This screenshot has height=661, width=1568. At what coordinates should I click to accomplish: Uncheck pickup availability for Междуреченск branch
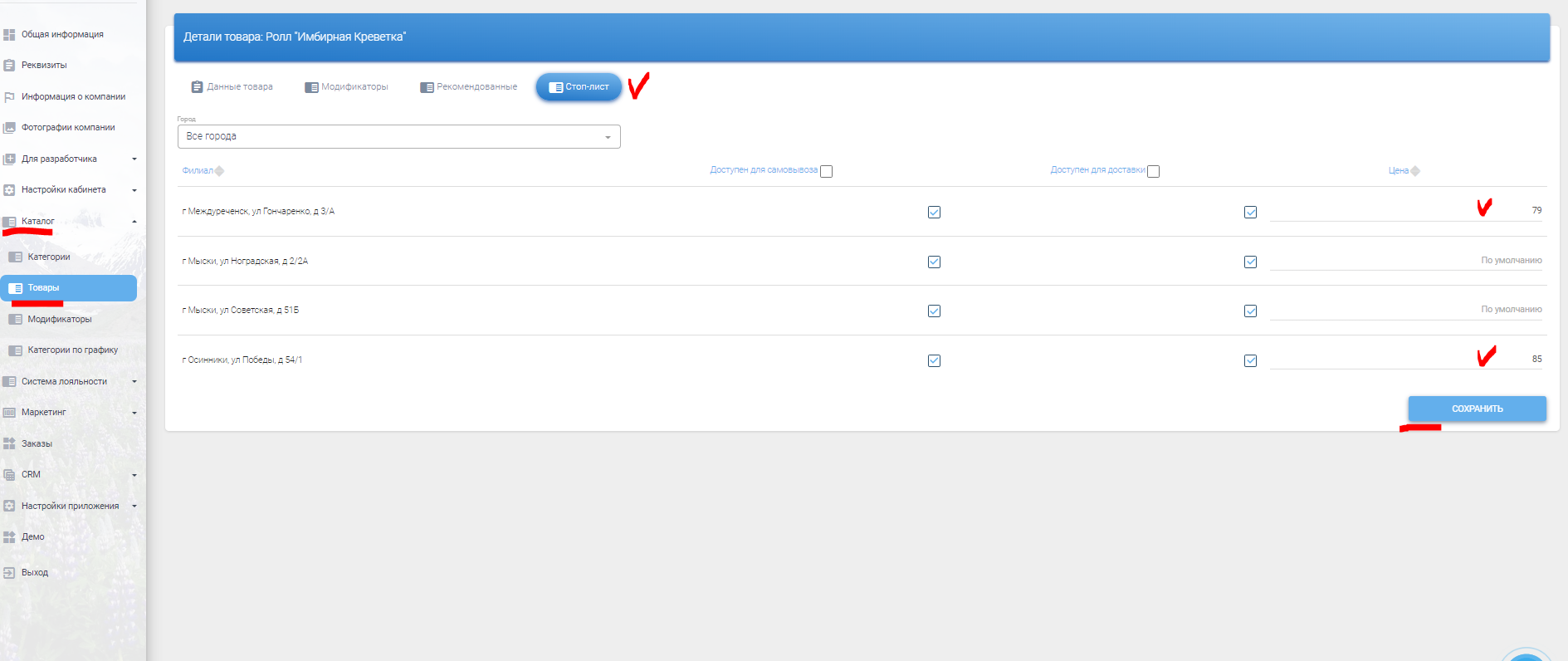pyautogui.click(x=934, y=212)
